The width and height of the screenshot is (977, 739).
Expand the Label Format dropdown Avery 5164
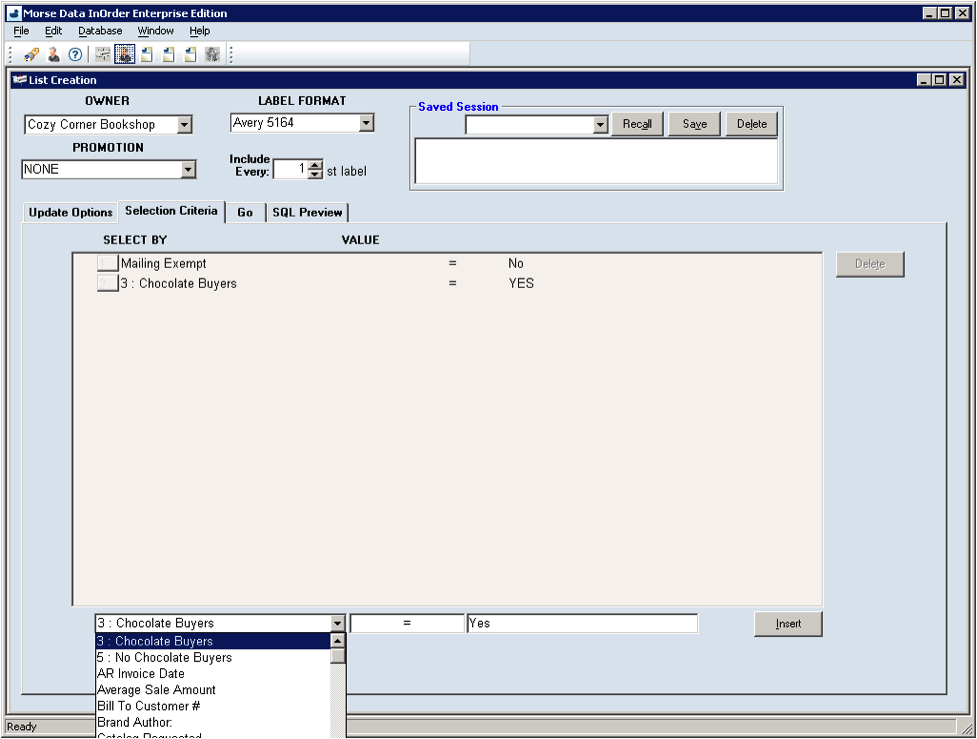pyautogui.click(x=366, y=123)
